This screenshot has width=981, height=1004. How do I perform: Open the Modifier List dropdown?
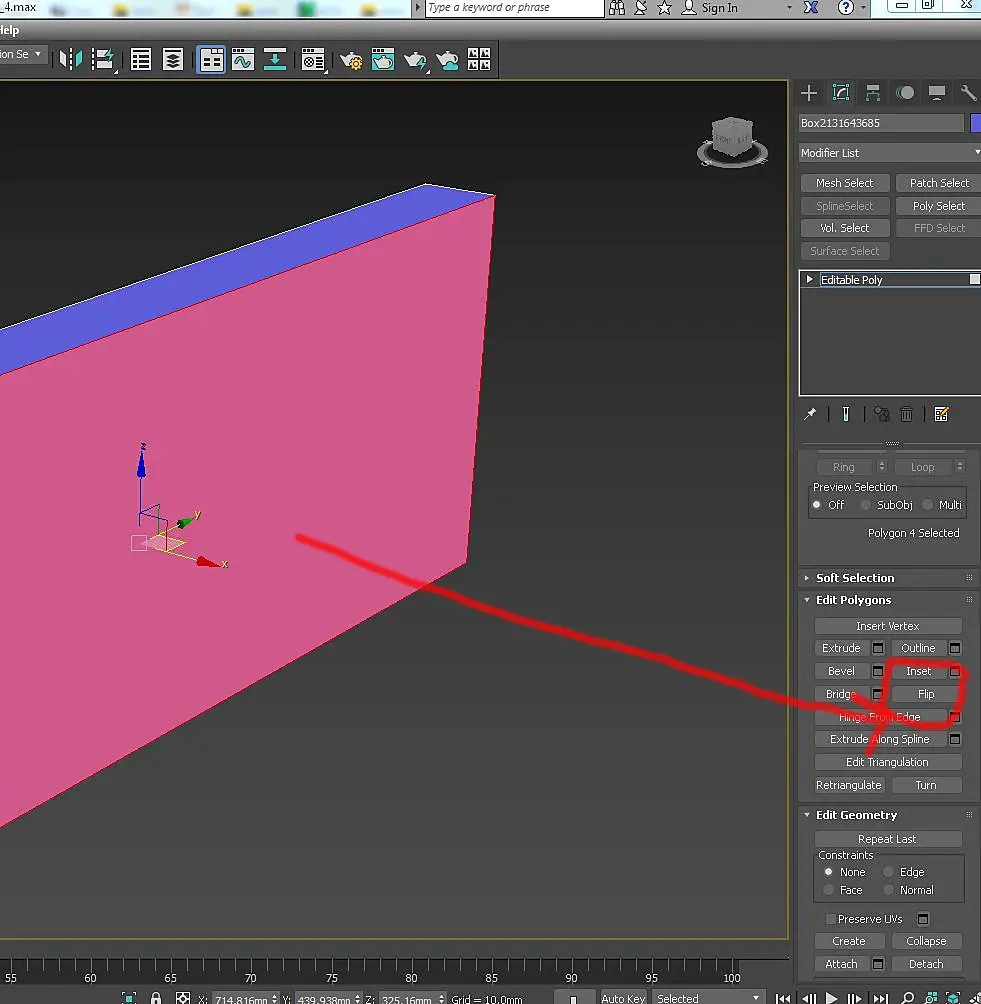(889, 153)
